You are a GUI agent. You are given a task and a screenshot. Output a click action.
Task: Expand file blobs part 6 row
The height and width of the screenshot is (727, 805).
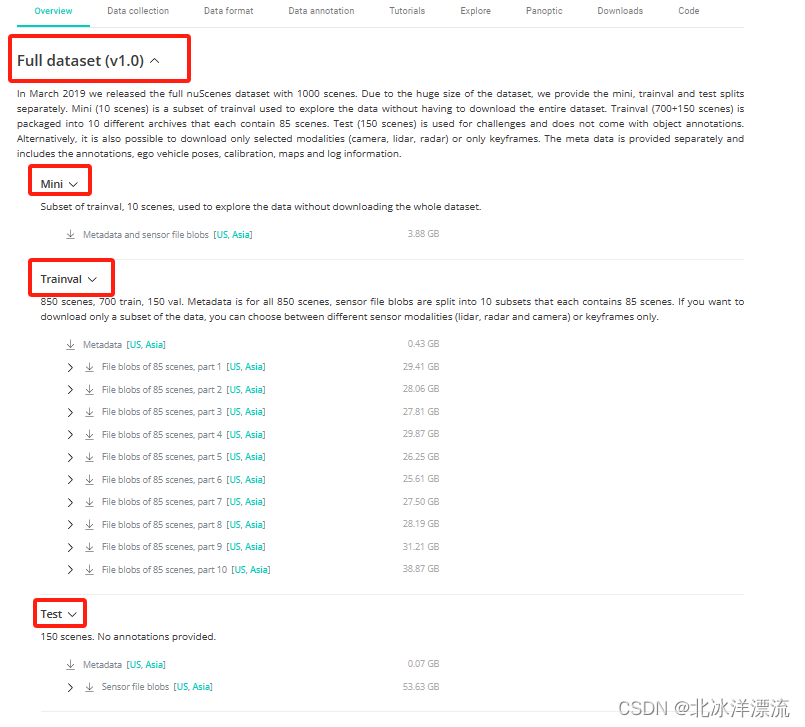tap(70, 480)
